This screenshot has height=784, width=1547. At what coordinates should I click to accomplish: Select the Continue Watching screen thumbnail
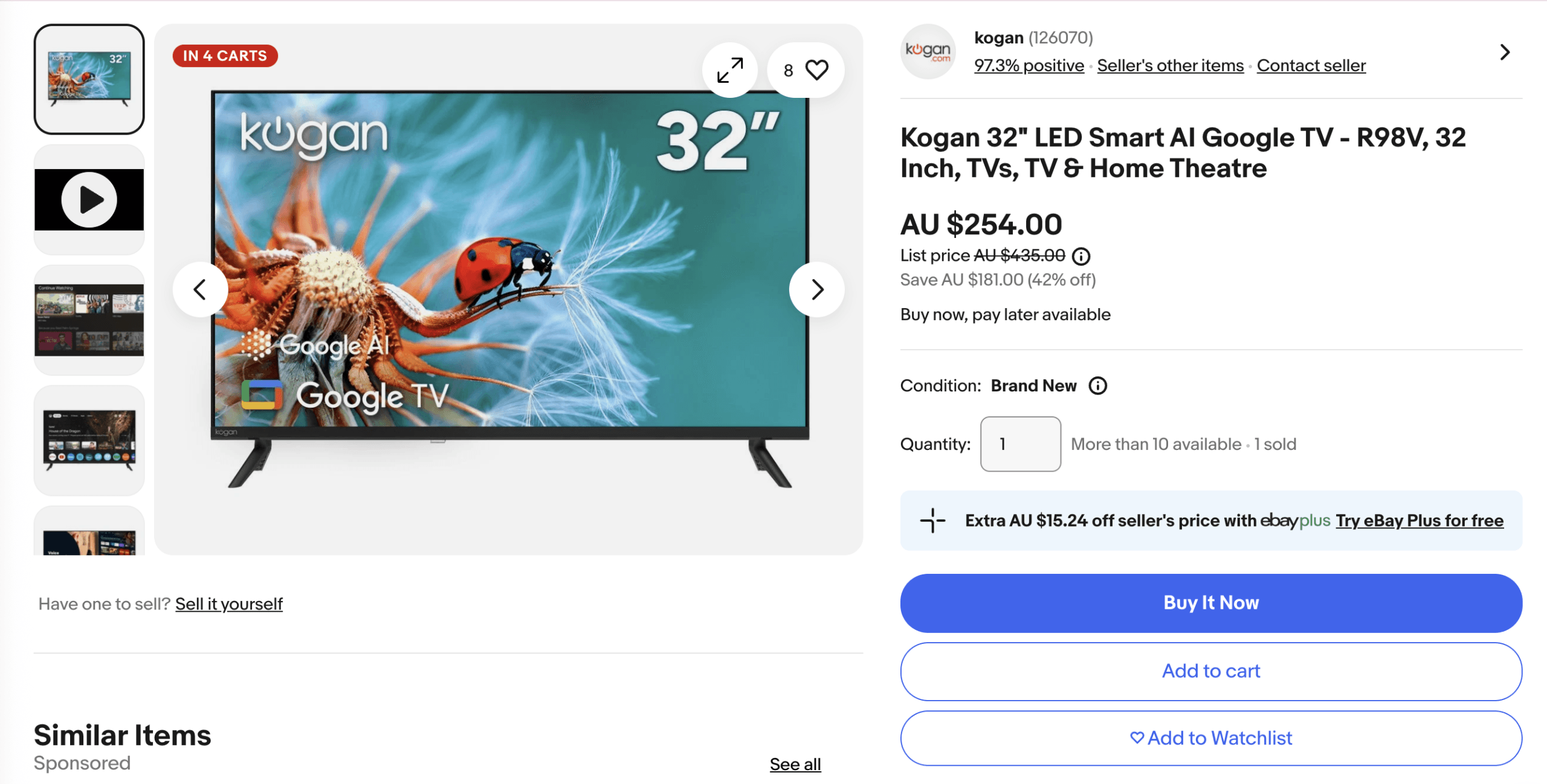pos(89,320)
